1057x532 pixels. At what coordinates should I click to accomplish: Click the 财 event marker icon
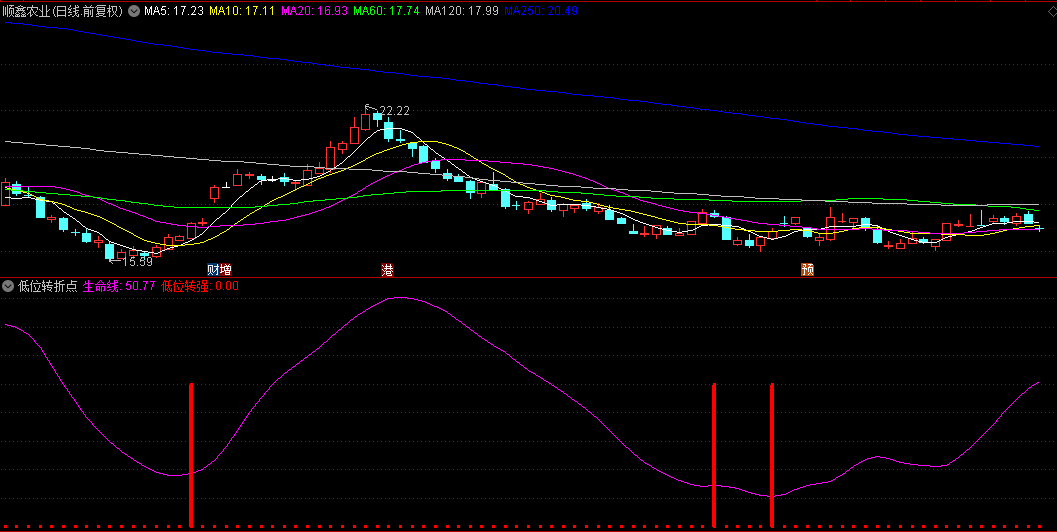click(213, 270)
